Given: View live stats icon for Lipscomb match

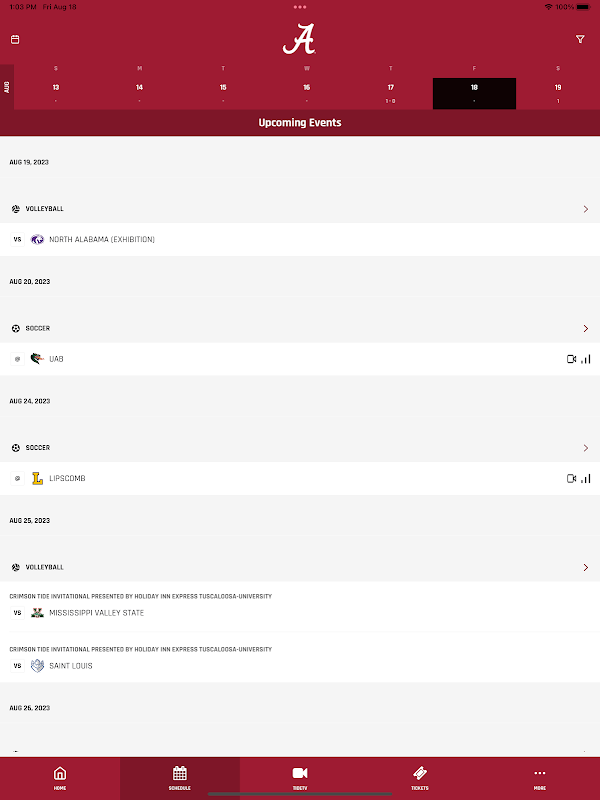Looking at the screenshot, I should 586,479.
